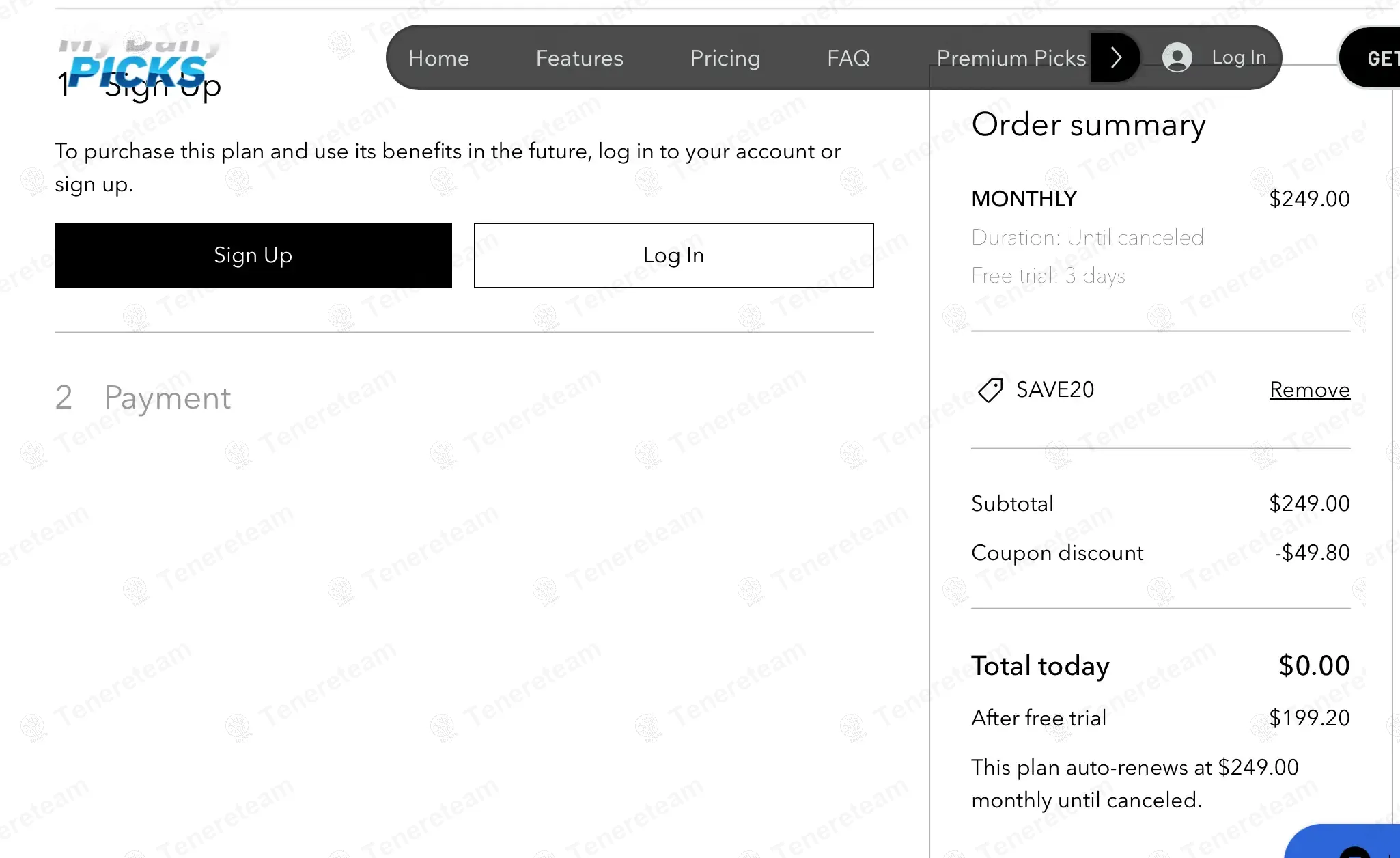Click the Log In link in header
Screen dimensions: 1400x858
tap(1239, 57)
